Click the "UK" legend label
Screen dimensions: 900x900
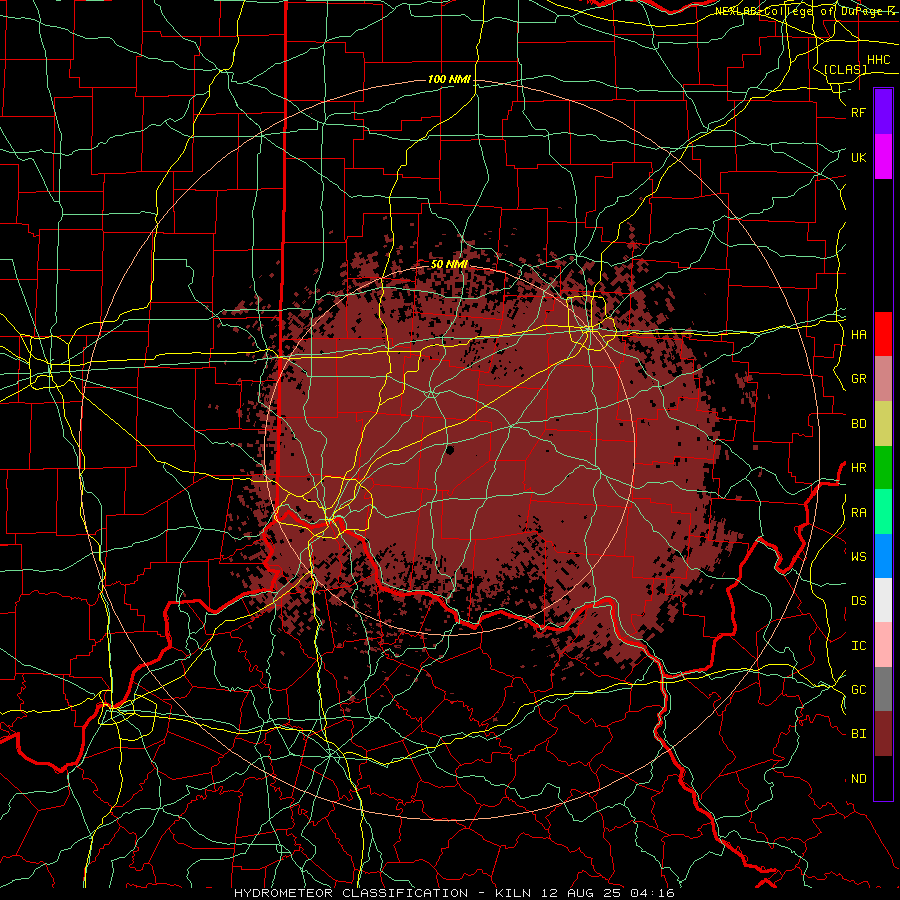[x=858, y=158]
